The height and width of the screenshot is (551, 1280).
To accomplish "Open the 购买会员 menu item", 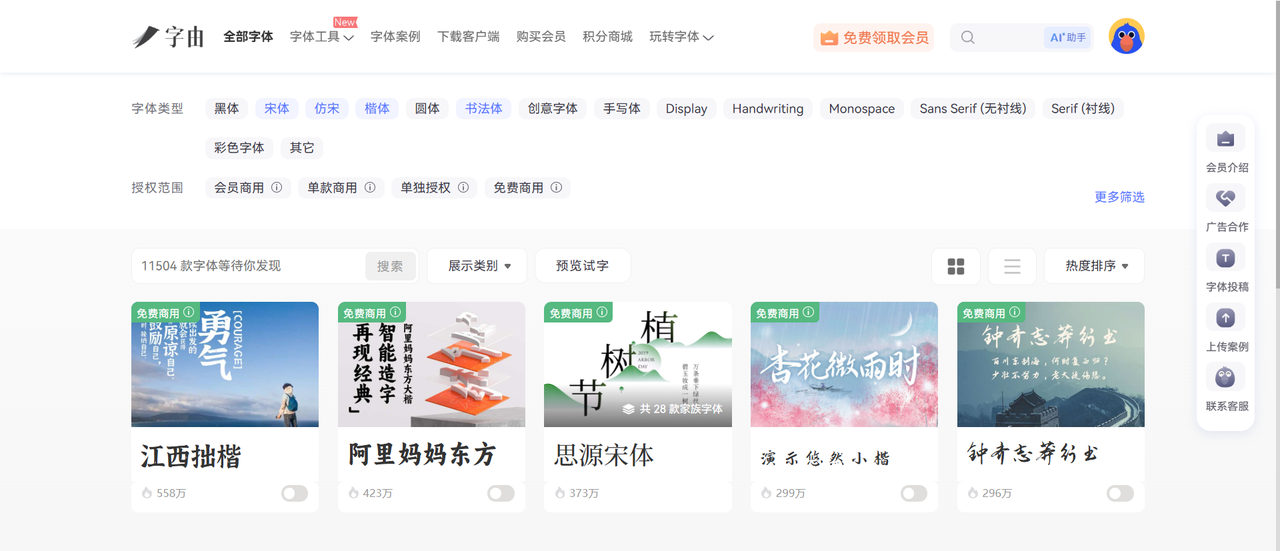I will click(541, 37).
